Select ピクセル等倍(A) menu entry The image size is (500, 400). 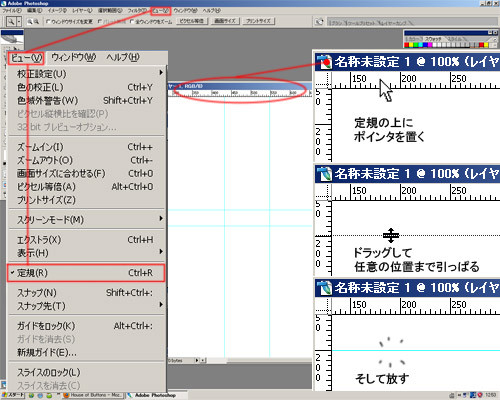click(86, 187)
